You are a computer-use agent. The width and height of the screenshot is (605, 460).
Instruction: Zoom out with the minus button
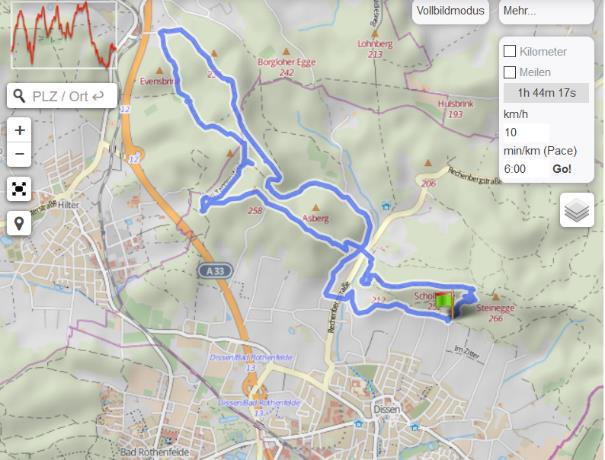[19, 154]
